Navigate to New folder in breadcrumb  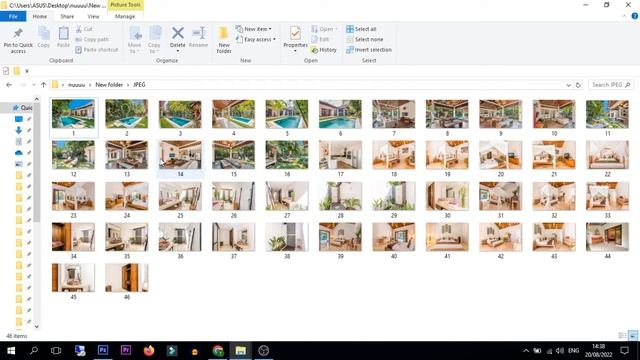(x=109, y=85)
